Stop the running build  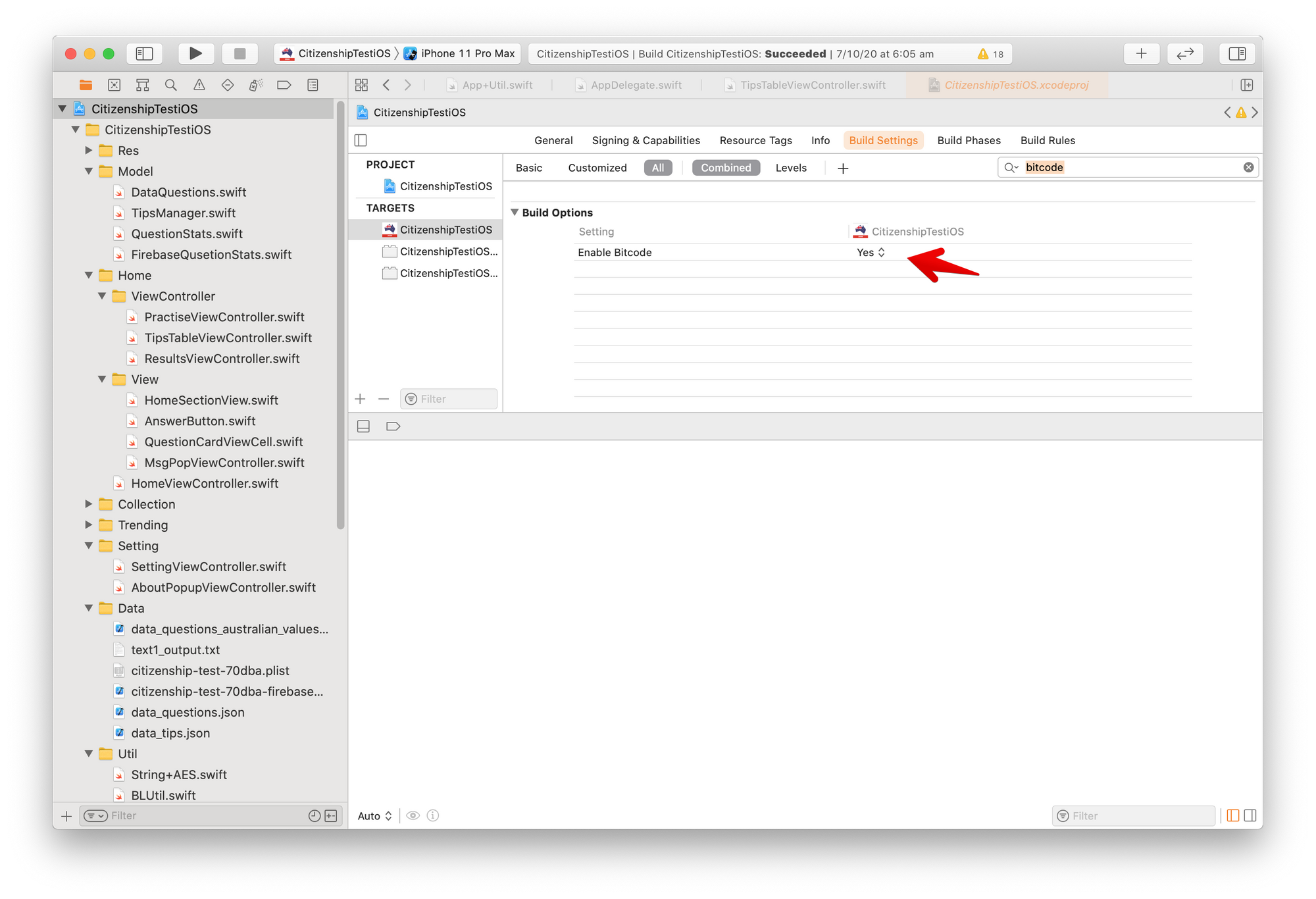coord(240,53)
